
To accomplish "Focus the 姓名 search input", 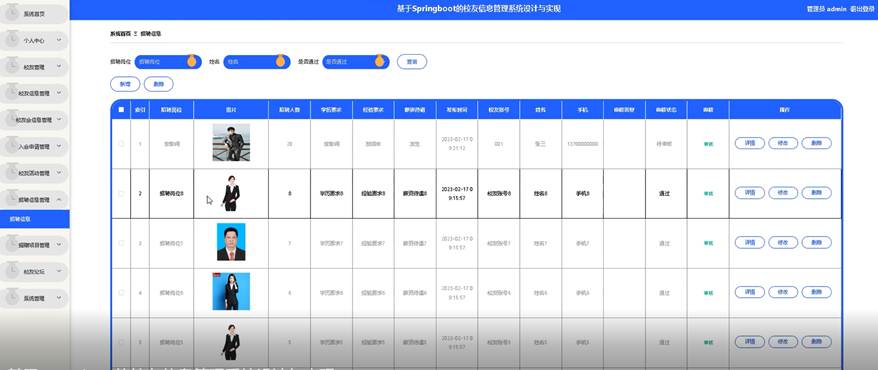I will point(256,62).
